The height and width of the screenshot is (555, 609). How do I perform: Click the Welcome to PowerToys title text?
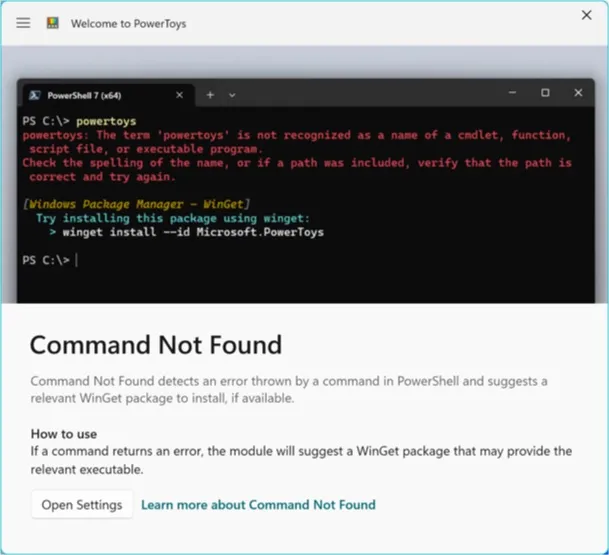click(128, 23)
